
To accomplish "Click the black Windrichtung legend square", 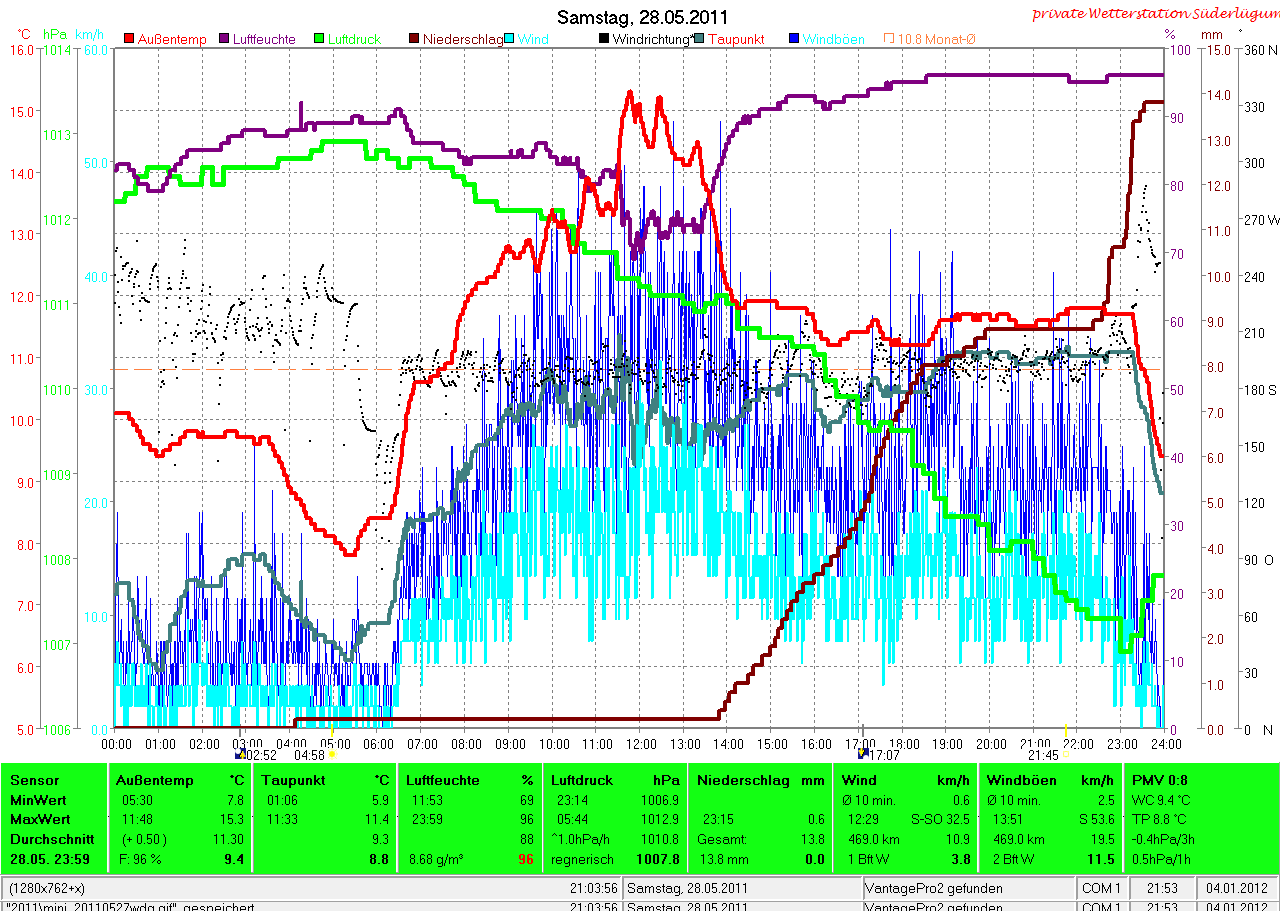I will pos(604,39).
